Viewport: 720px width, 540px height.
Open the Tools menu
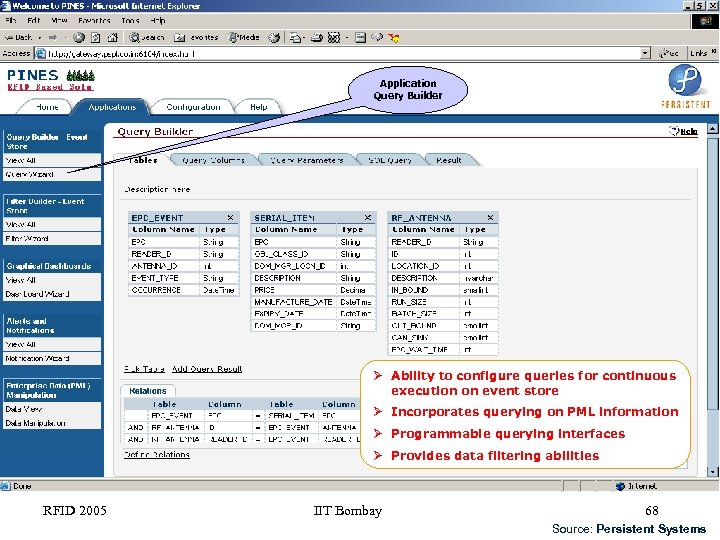pyautogui.click(x=130, y=21)
